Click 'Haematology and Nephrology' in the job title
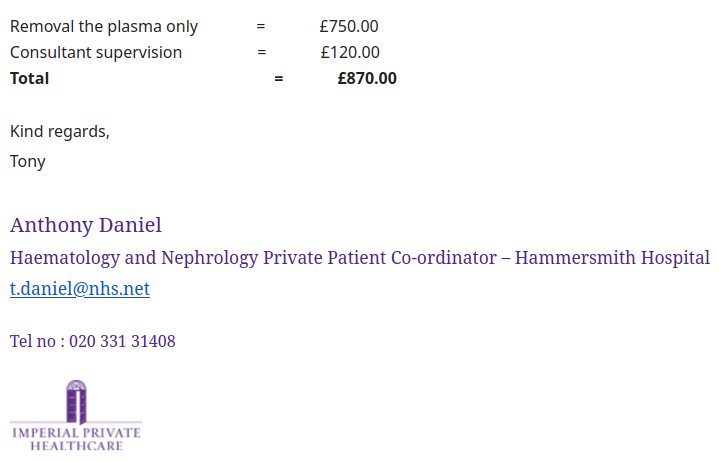 coord(134,258)
